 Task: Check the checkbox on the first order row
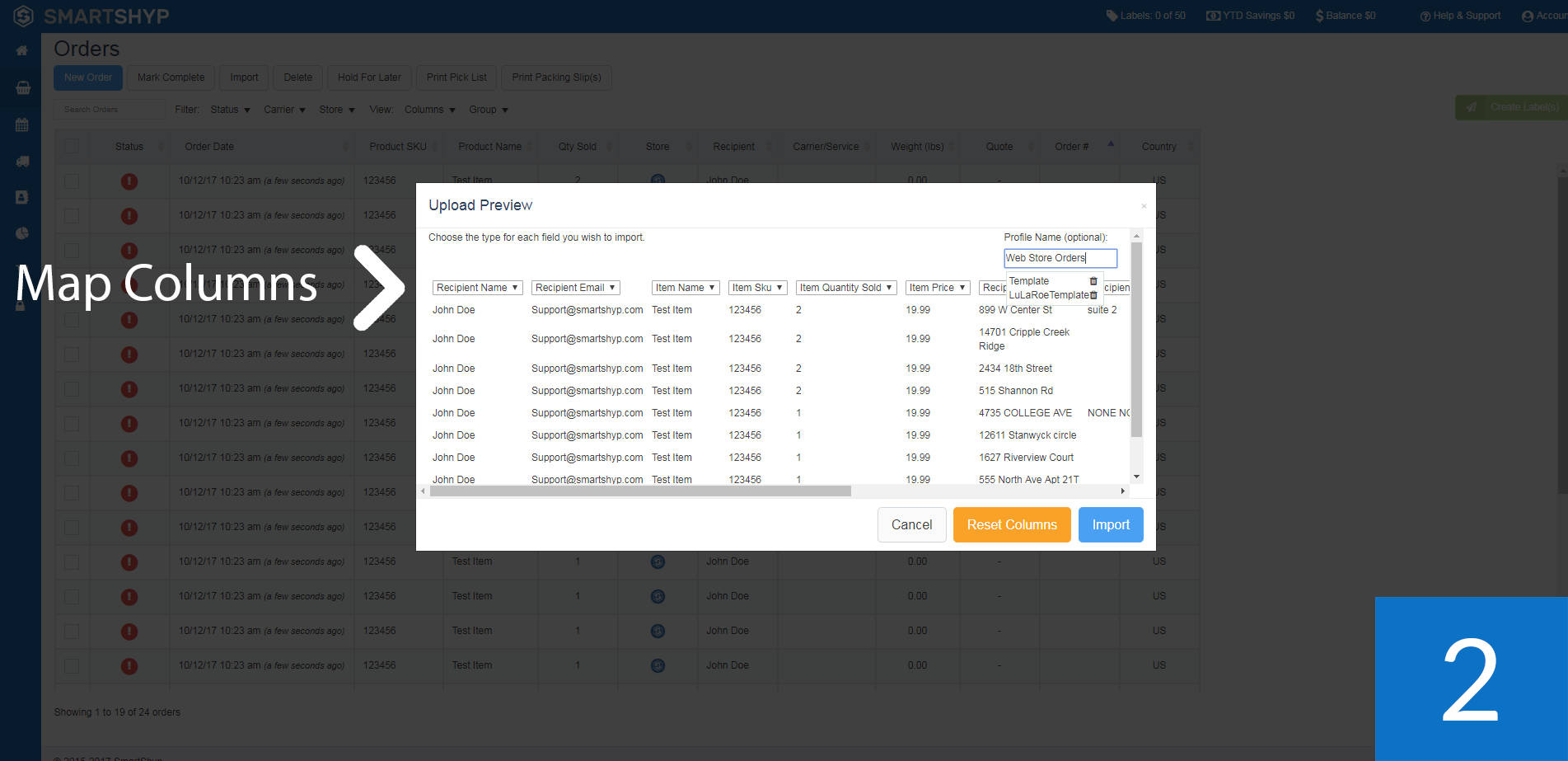click(x=72, y=181)
